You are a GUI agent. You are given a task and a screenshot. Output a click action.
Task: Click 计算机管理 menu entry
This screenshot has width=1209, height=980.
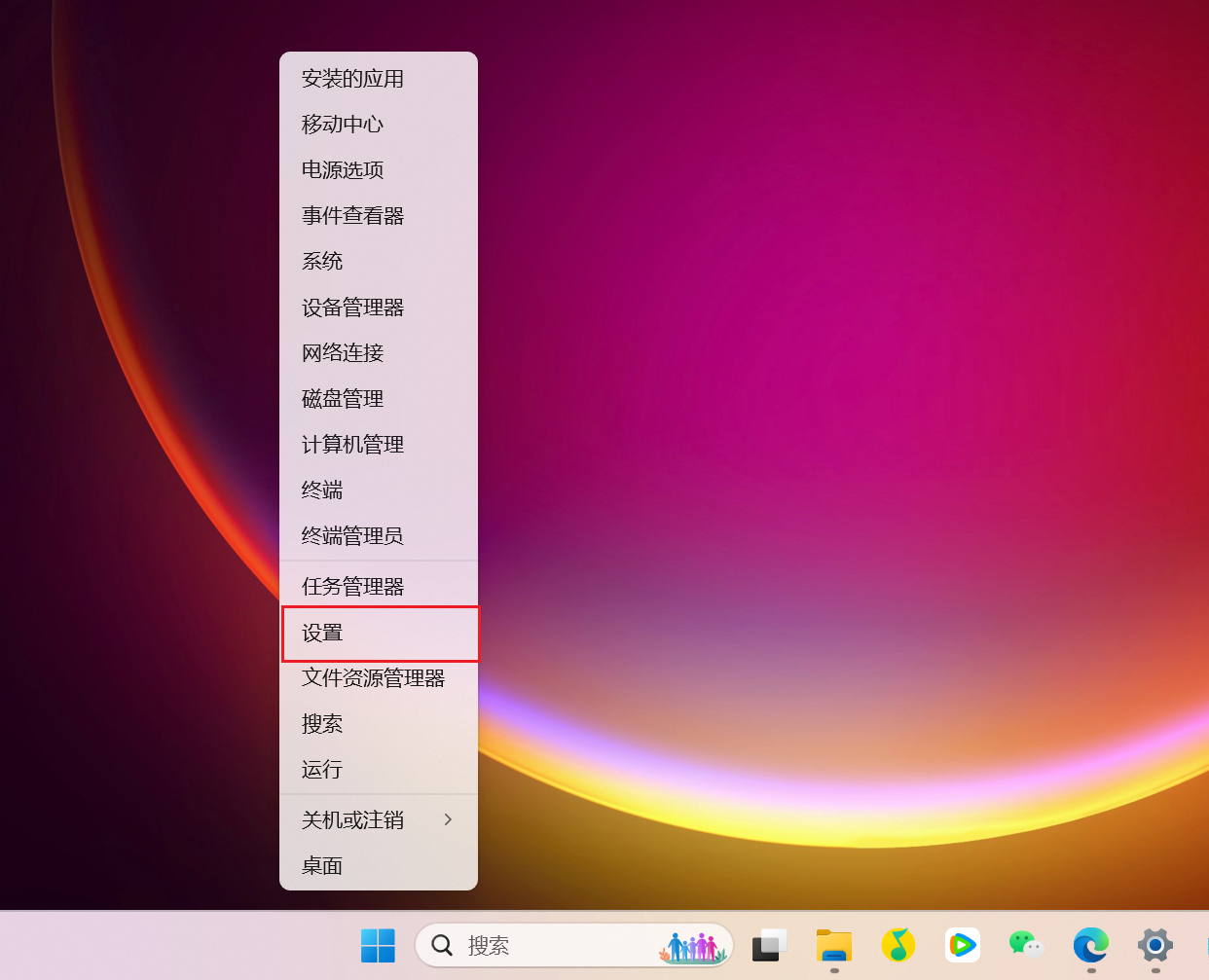[379, 445]
